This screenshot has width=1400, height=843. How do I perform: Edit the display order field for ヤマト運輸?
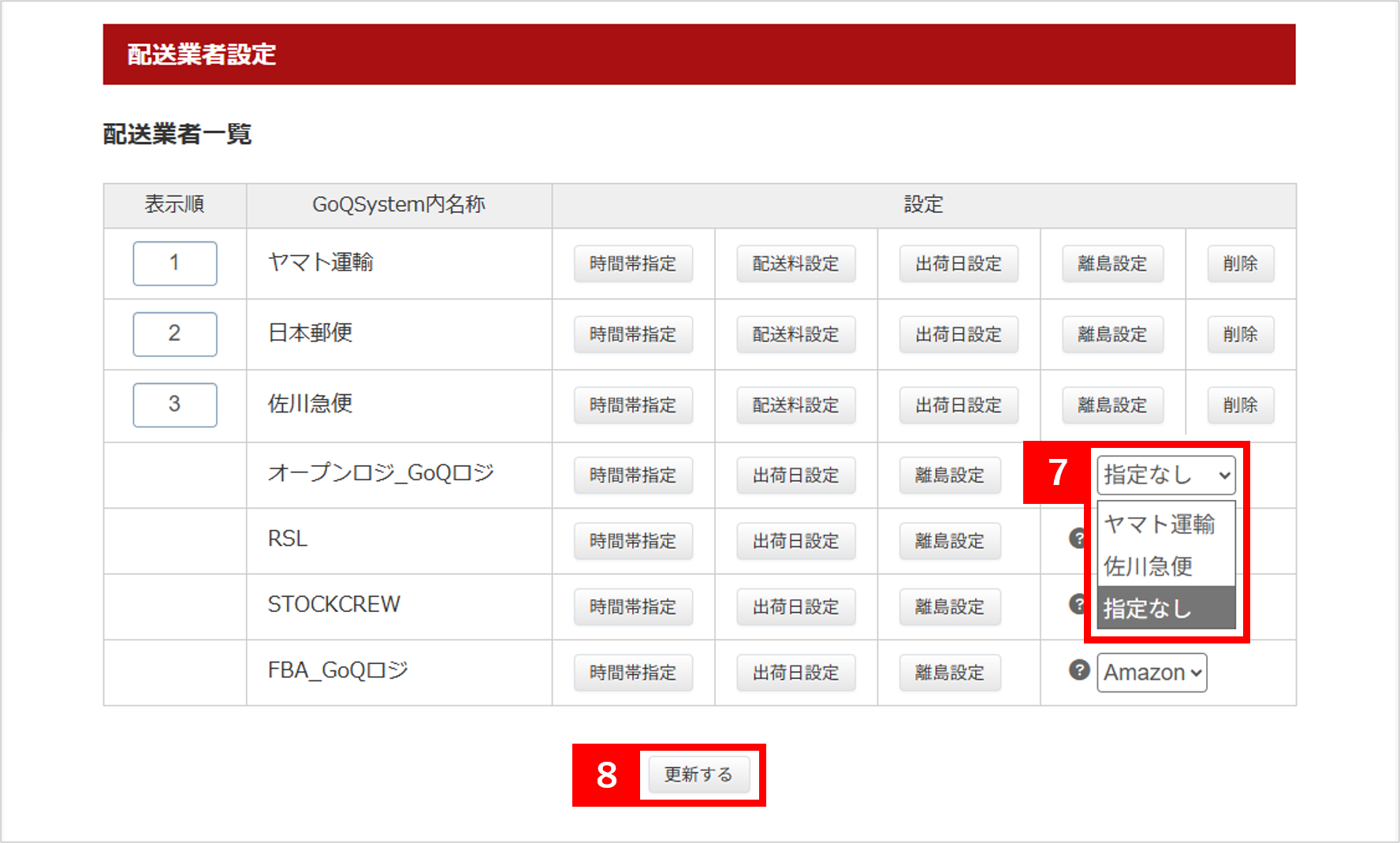[175, 263]
